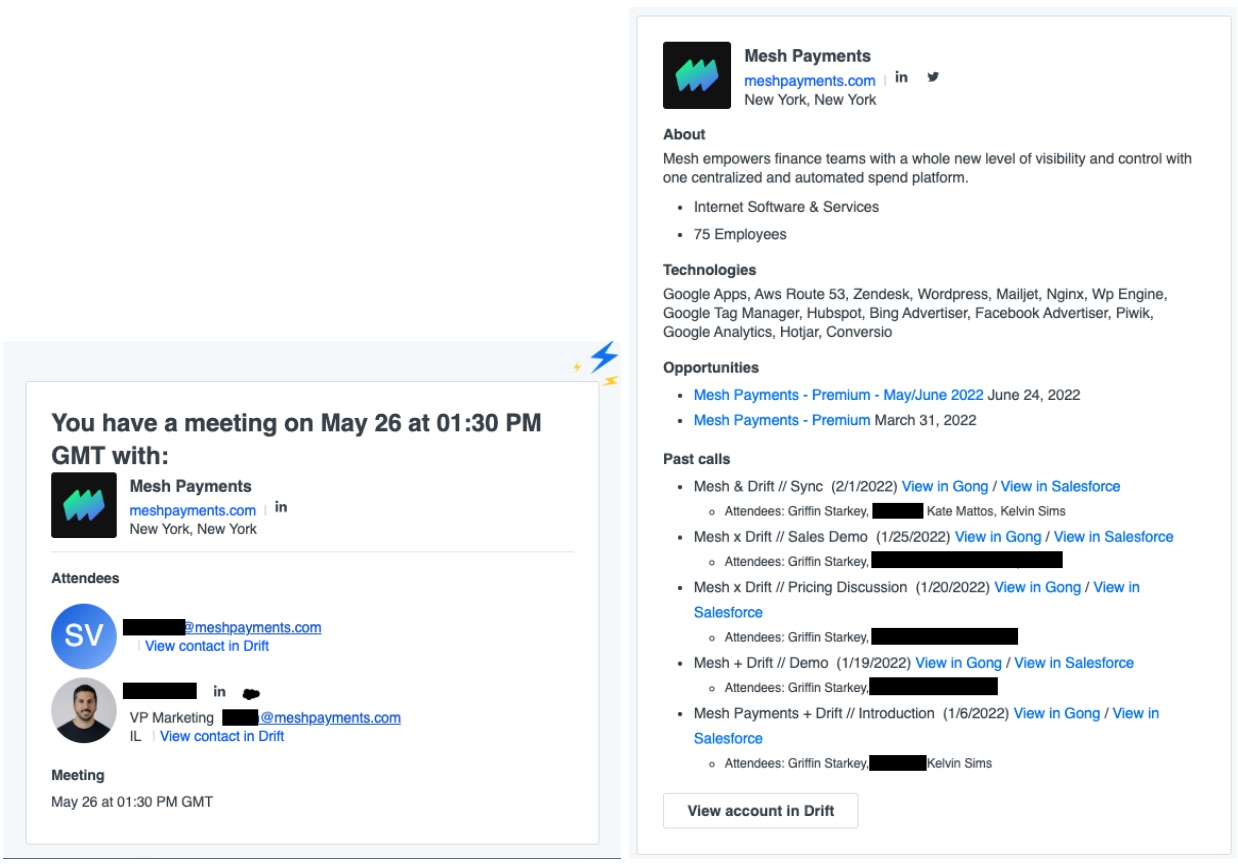Click View contact in Drift for VP Marketing
This screenshot has height=866, width=1238.
pos(222,736)
